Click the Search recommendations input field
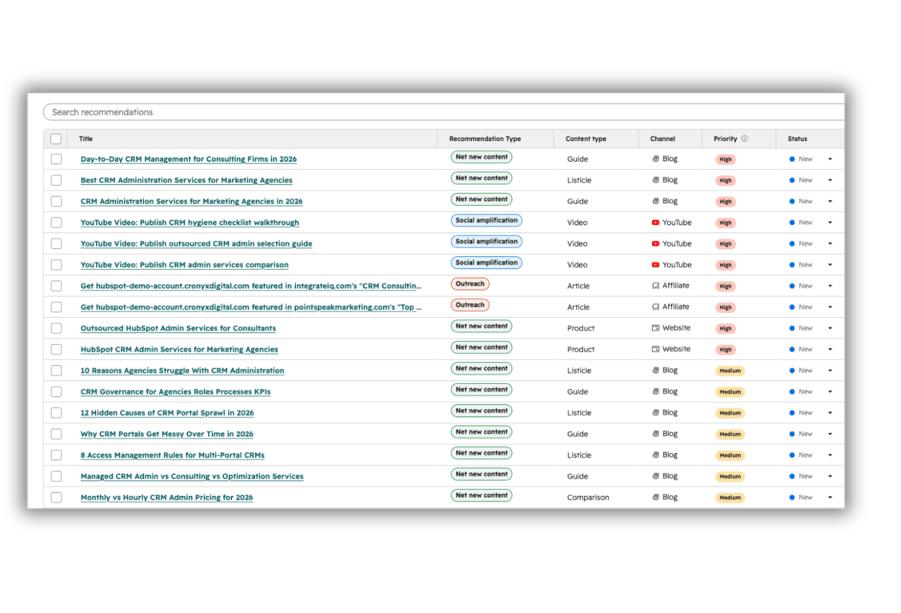Viewport: 901px width, 613px height. pyautogui.click(x=444, y=112)
